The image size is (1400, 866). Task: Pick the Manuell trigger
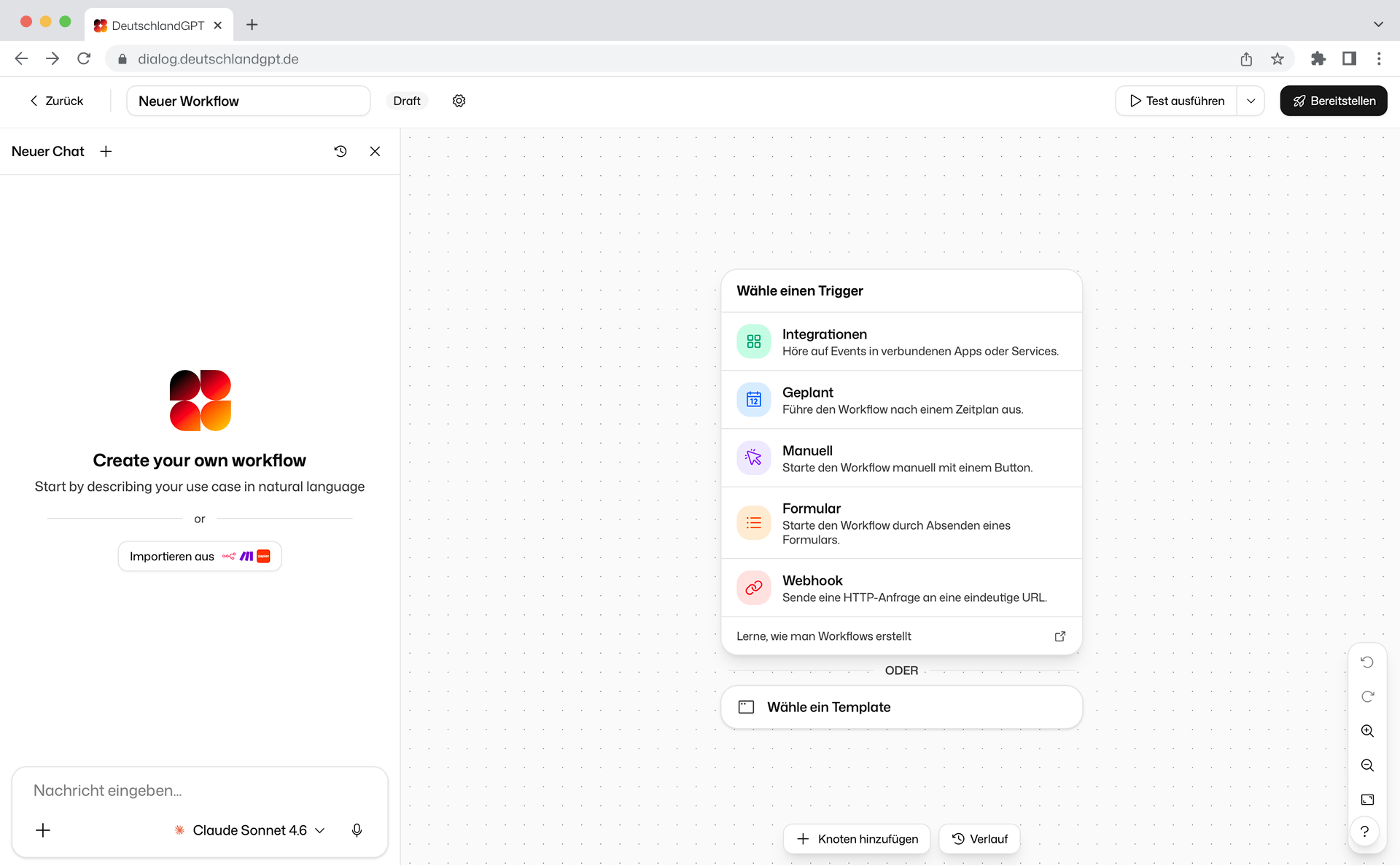(x=901, y=458)
